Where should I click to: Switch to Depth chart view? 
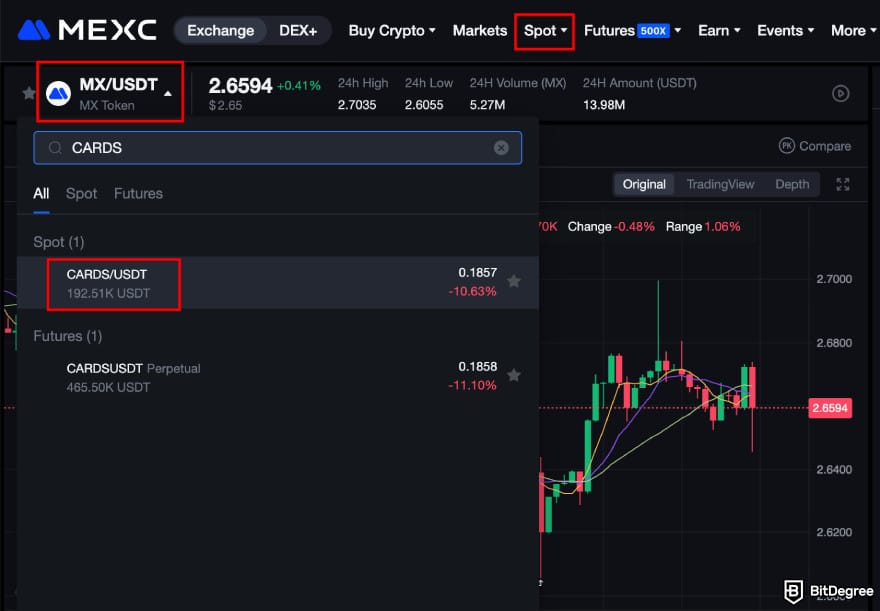[792, 184]
